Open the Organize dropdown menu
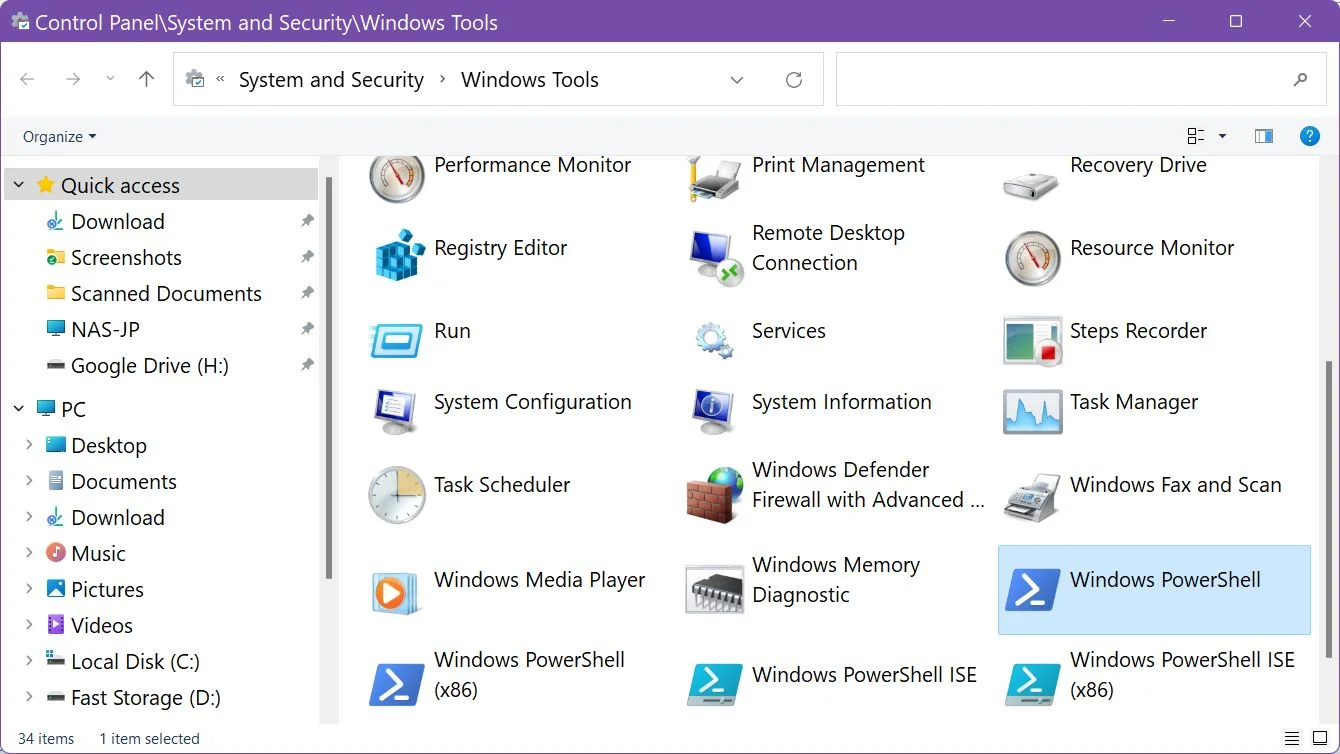 point(60,136)
